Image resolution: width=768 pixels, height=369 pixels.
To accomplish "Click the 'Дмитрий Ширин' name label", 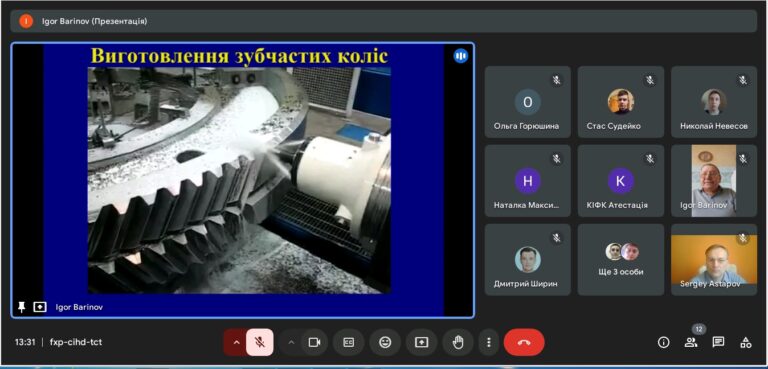I will point(526,284).
